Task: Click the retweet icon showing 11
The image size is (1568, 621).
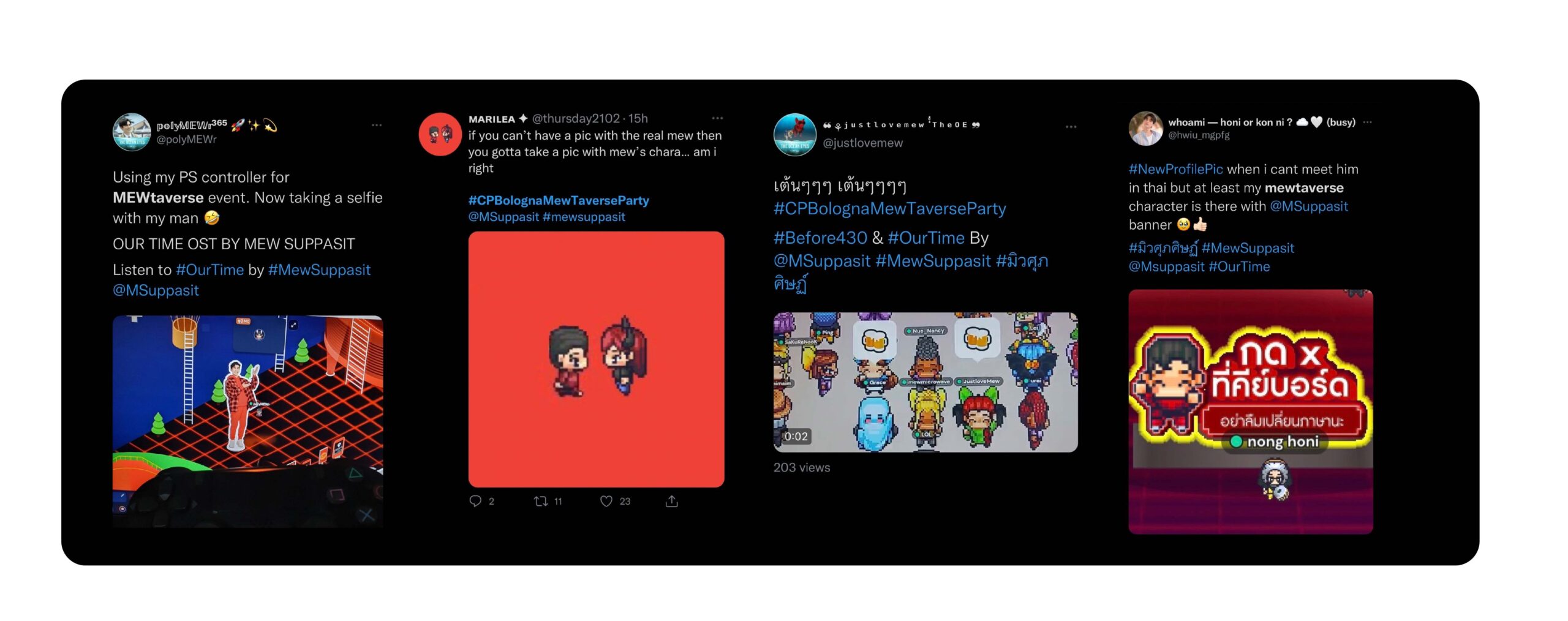Action: 540,501
